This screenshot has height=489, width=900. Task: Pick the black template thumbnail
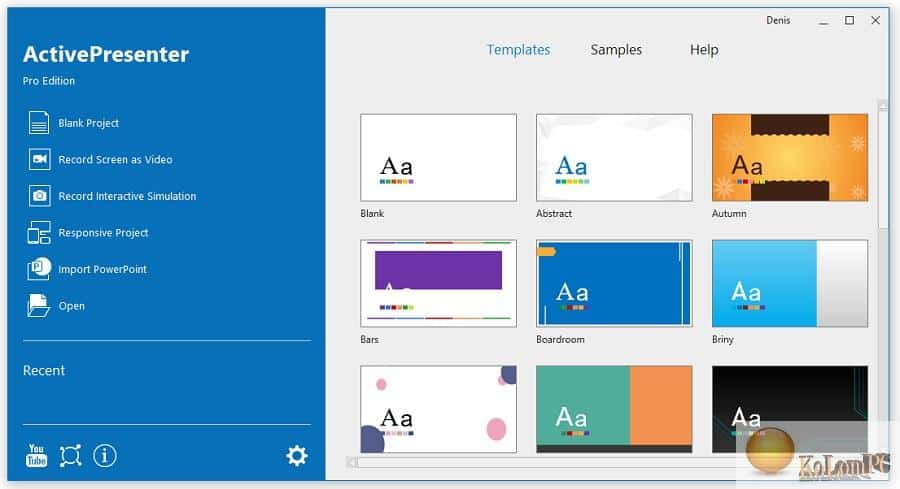[x=790, y=409]
